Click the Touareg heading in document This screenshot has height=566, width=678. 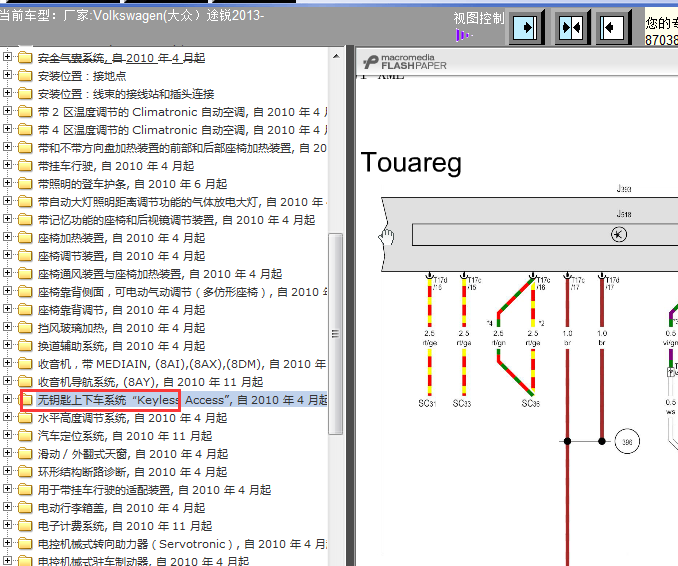tap(411, 163)
